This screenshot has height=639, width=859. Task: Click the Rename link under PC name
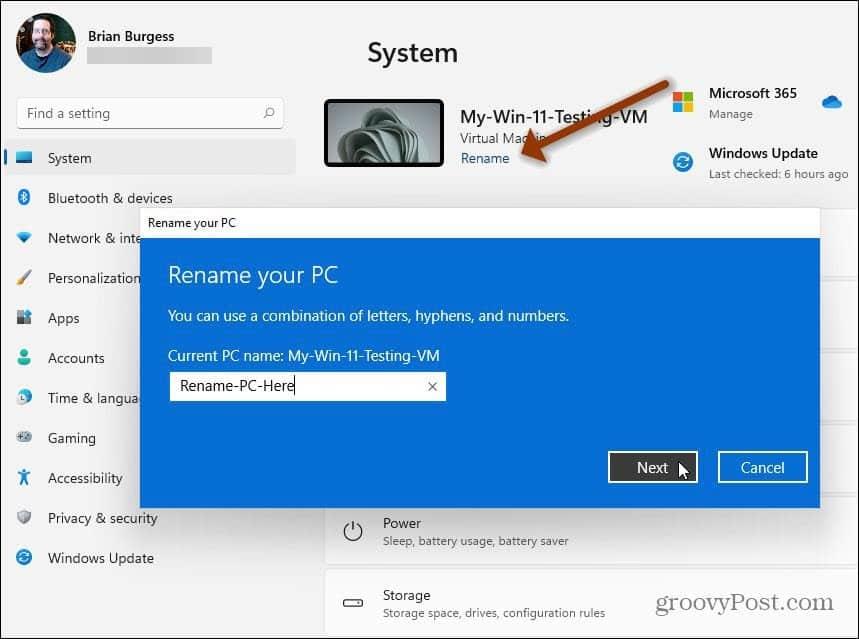(x=485, y=158)
